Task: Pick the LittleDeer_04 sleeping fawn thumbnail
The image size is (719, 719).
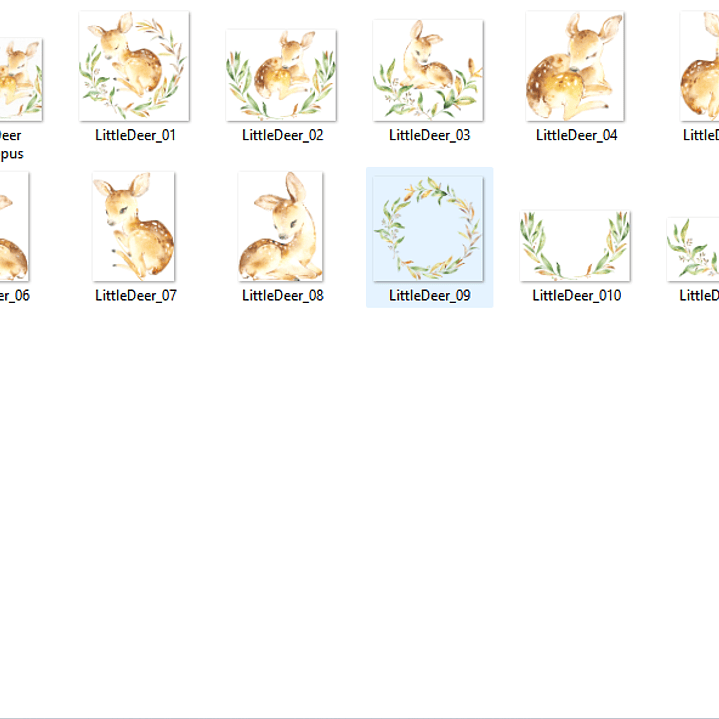Action: [575, 66]
